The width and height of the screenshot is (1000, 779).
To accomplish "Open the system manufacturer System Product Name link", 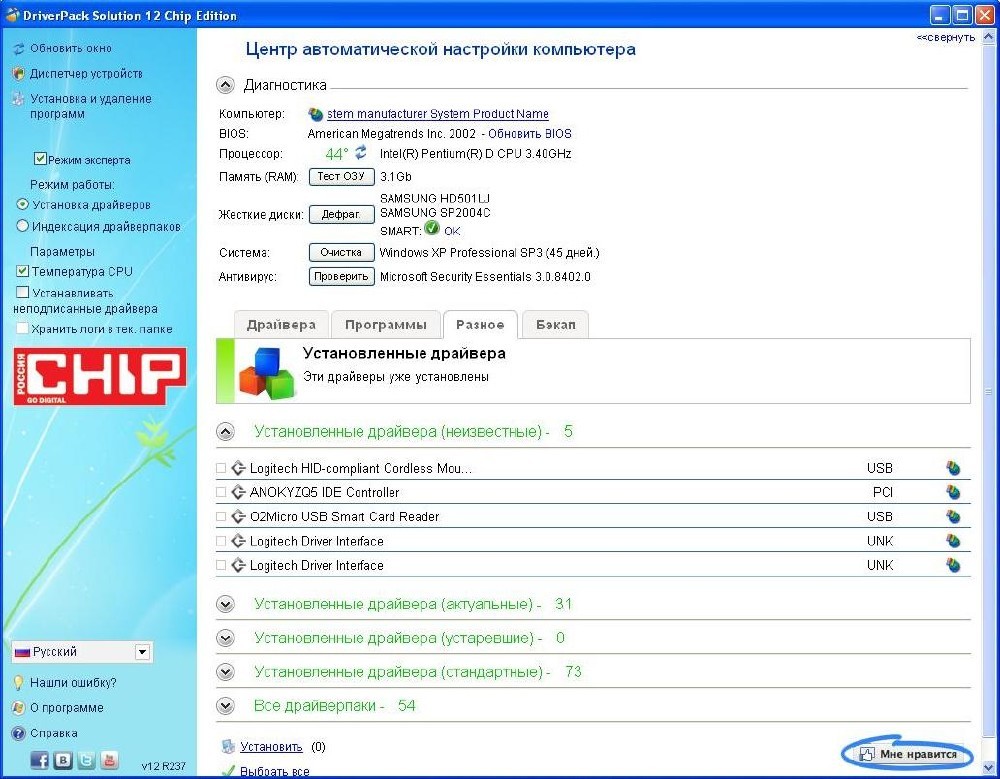I will pos(438,114).
